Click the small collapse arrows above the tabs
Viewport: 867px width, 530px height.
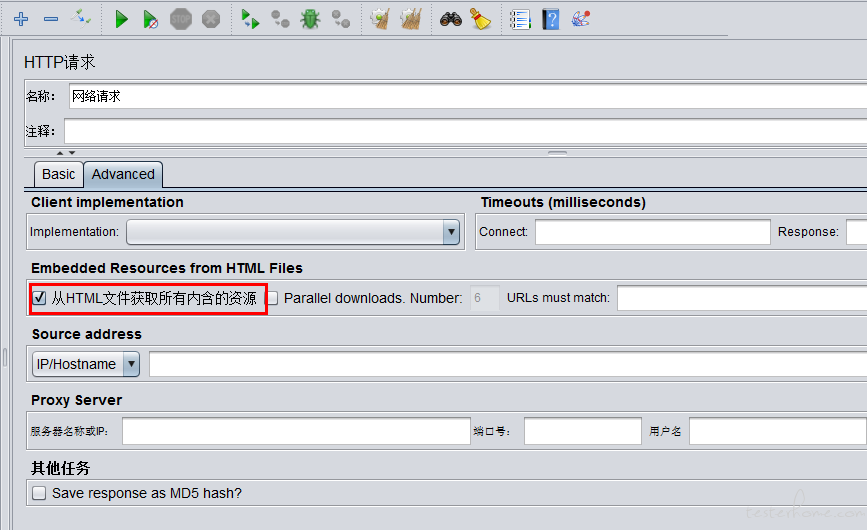[x=65, y=153]
